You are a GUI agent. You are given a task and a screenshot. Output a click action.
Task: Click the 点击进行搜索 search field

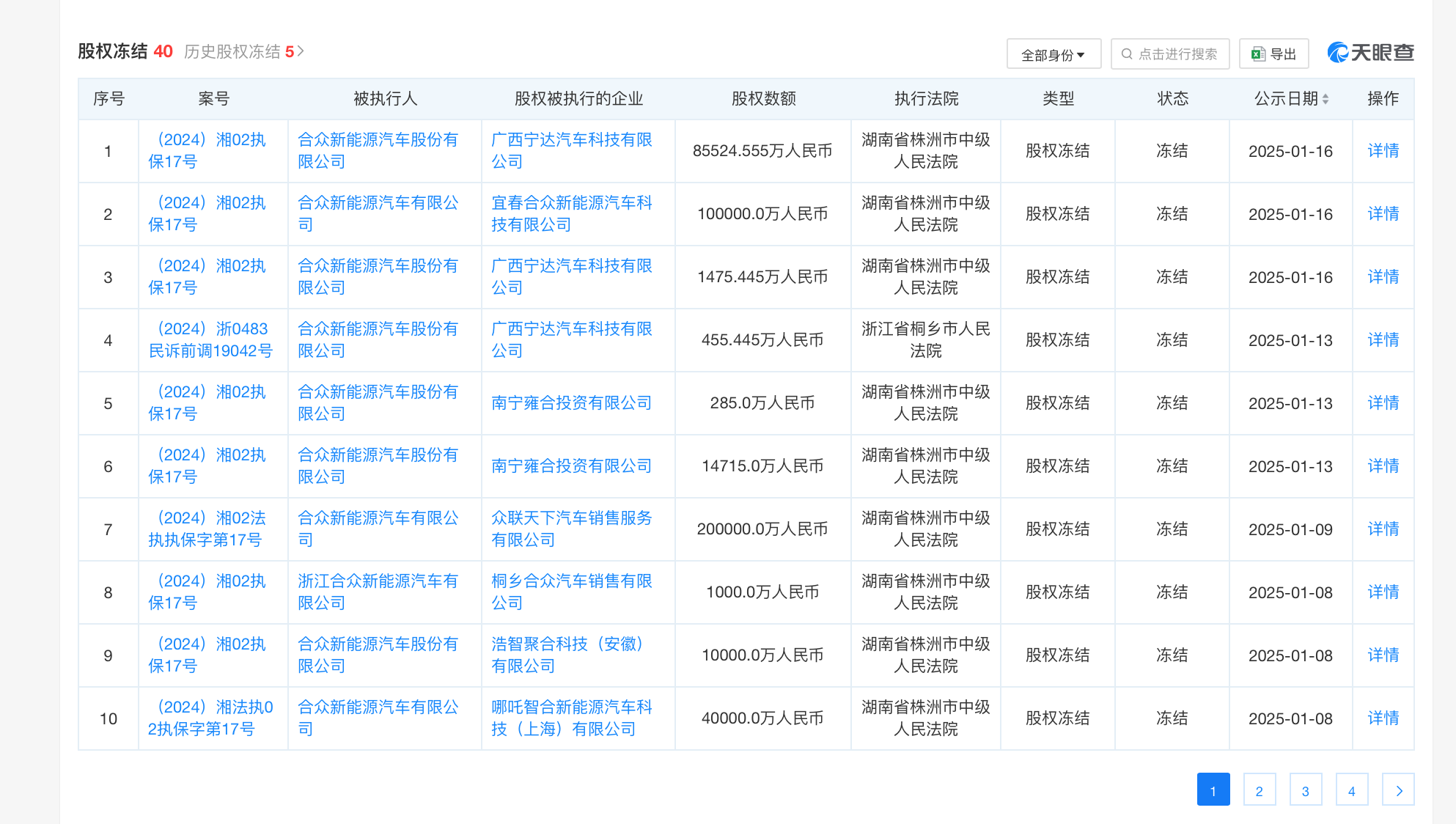point(1177,54)
